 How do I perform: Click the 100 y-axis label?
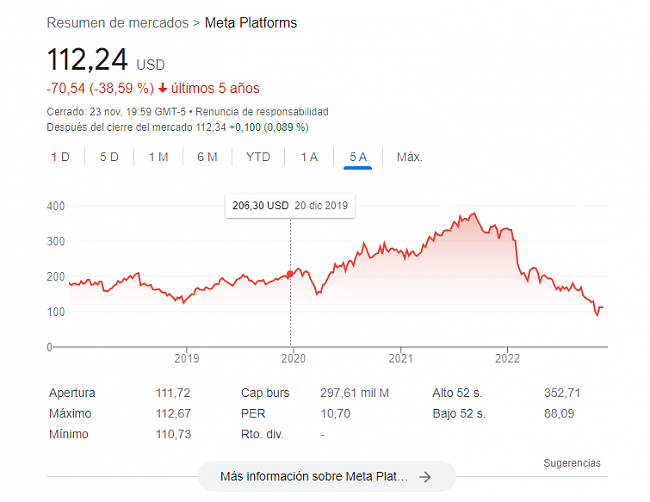(56, 312)
